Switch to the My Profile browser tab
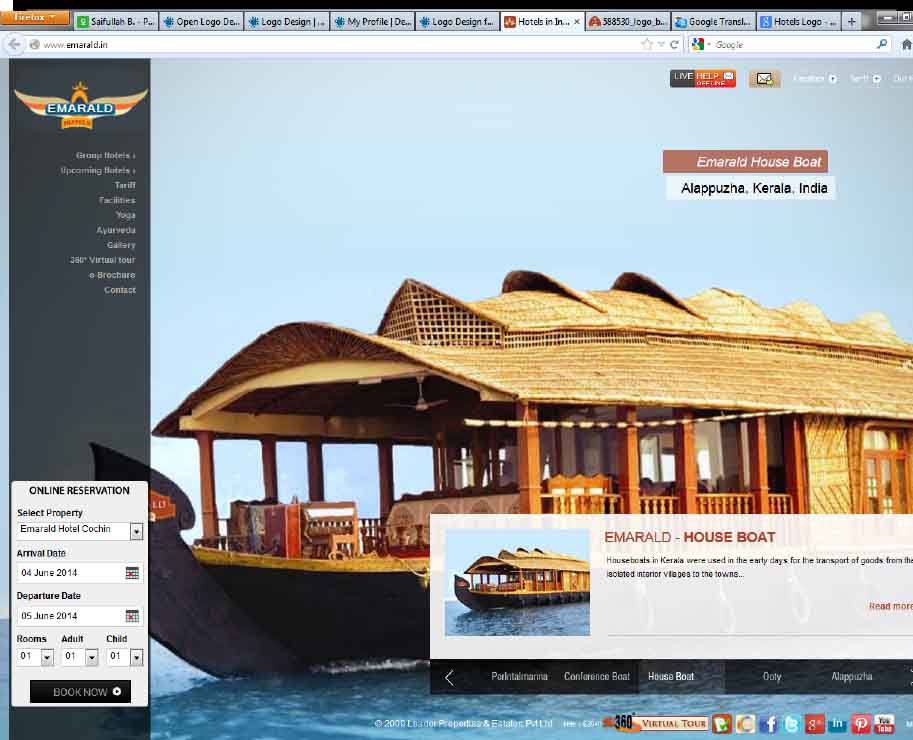Viewport: 913px width, 740px height. (x=373, y=22)
